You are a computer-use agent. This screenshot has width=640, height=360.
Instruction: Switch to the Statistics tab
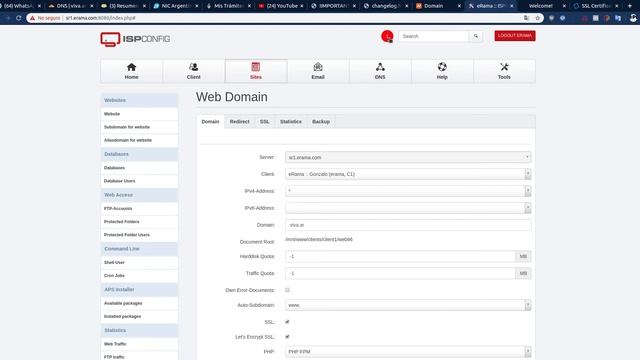tap(291, 122)
